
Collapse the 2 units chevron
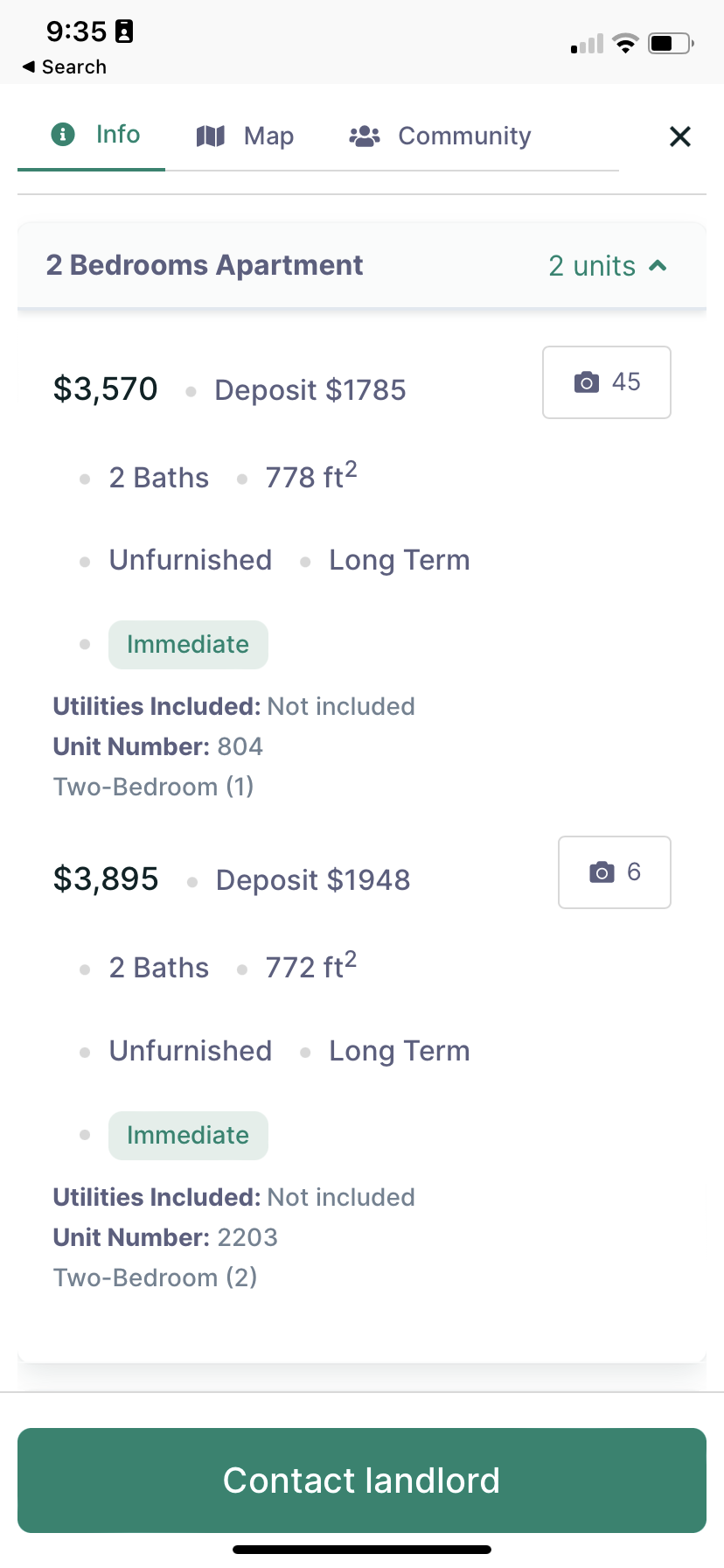pos(658,266)
